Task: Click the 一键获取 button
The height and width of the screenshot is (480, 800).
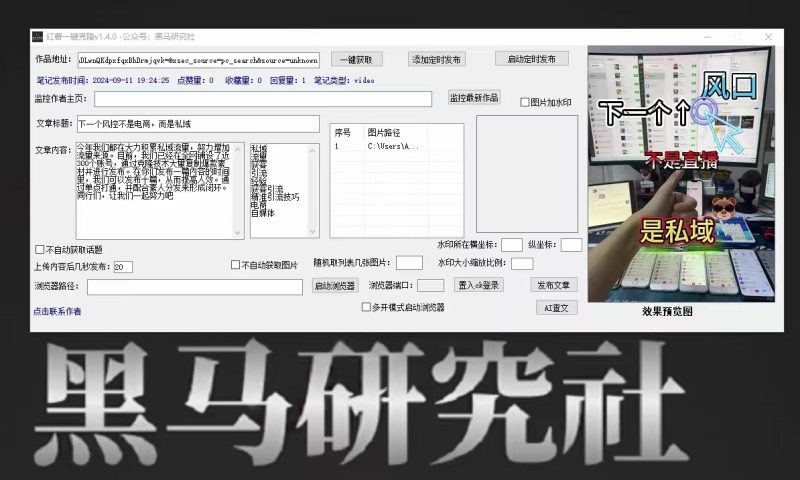Action: tap(356, 60)
